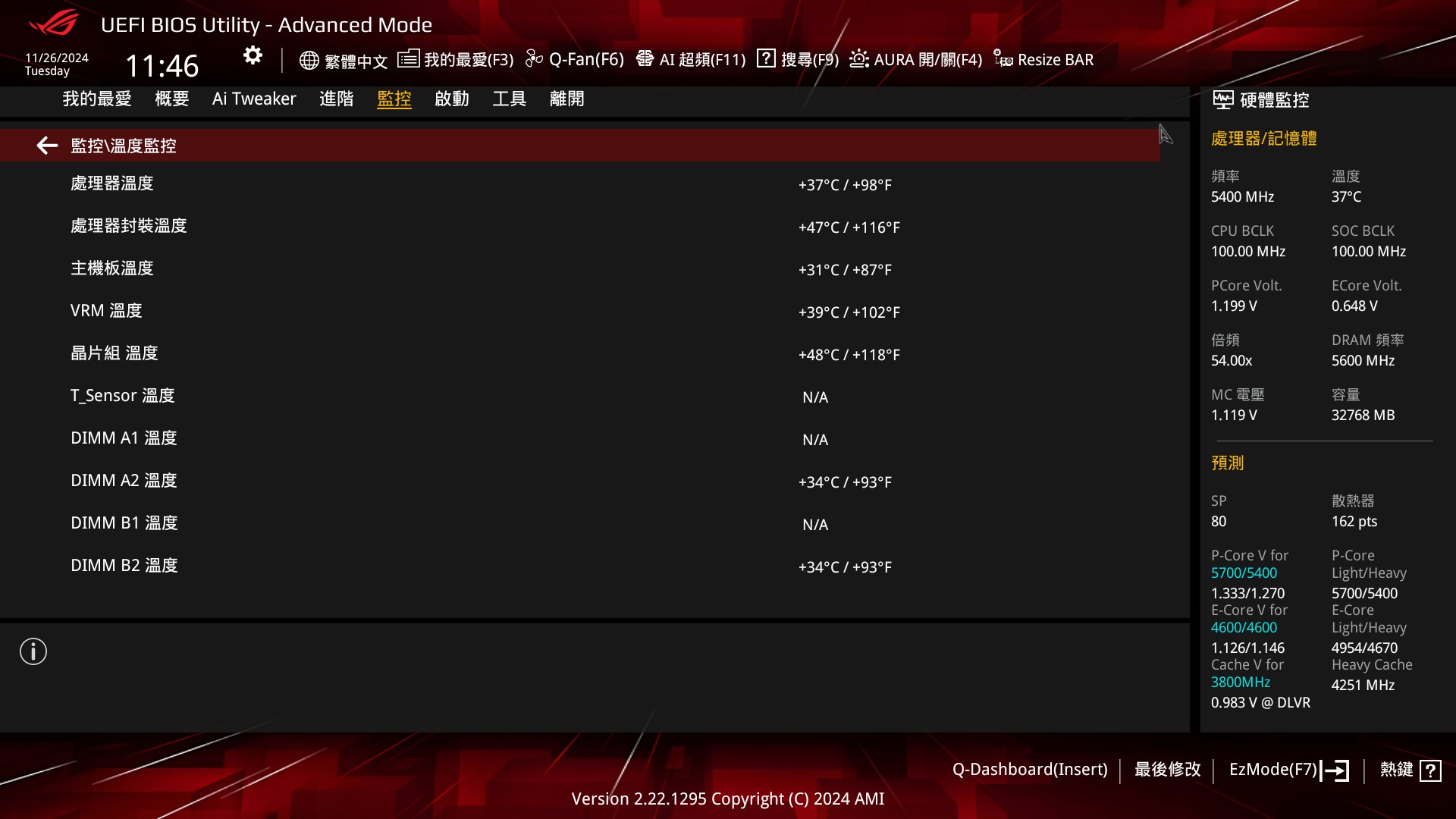
Task: Click 4600/4600 cyan E-Core link
Action: pos(1244,628)
